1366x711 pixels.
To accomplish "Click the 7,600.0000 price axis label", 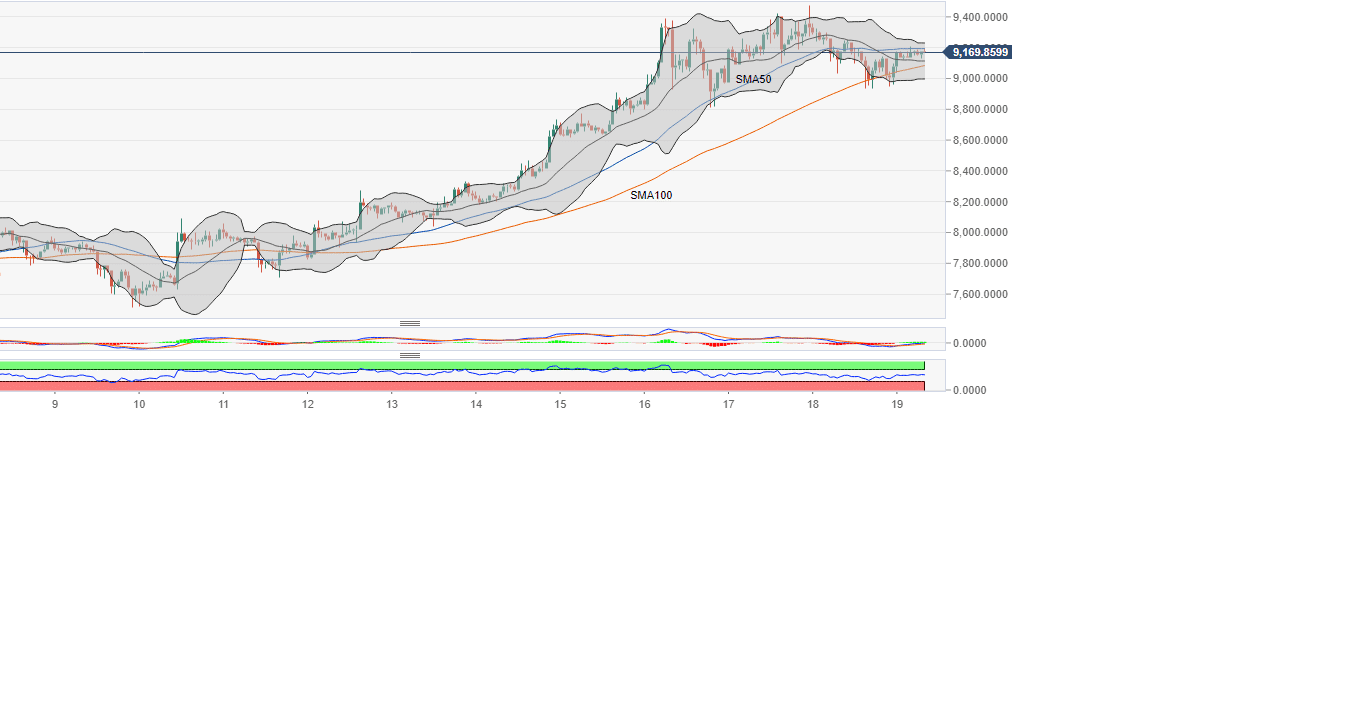I will (x=980, y=295).
